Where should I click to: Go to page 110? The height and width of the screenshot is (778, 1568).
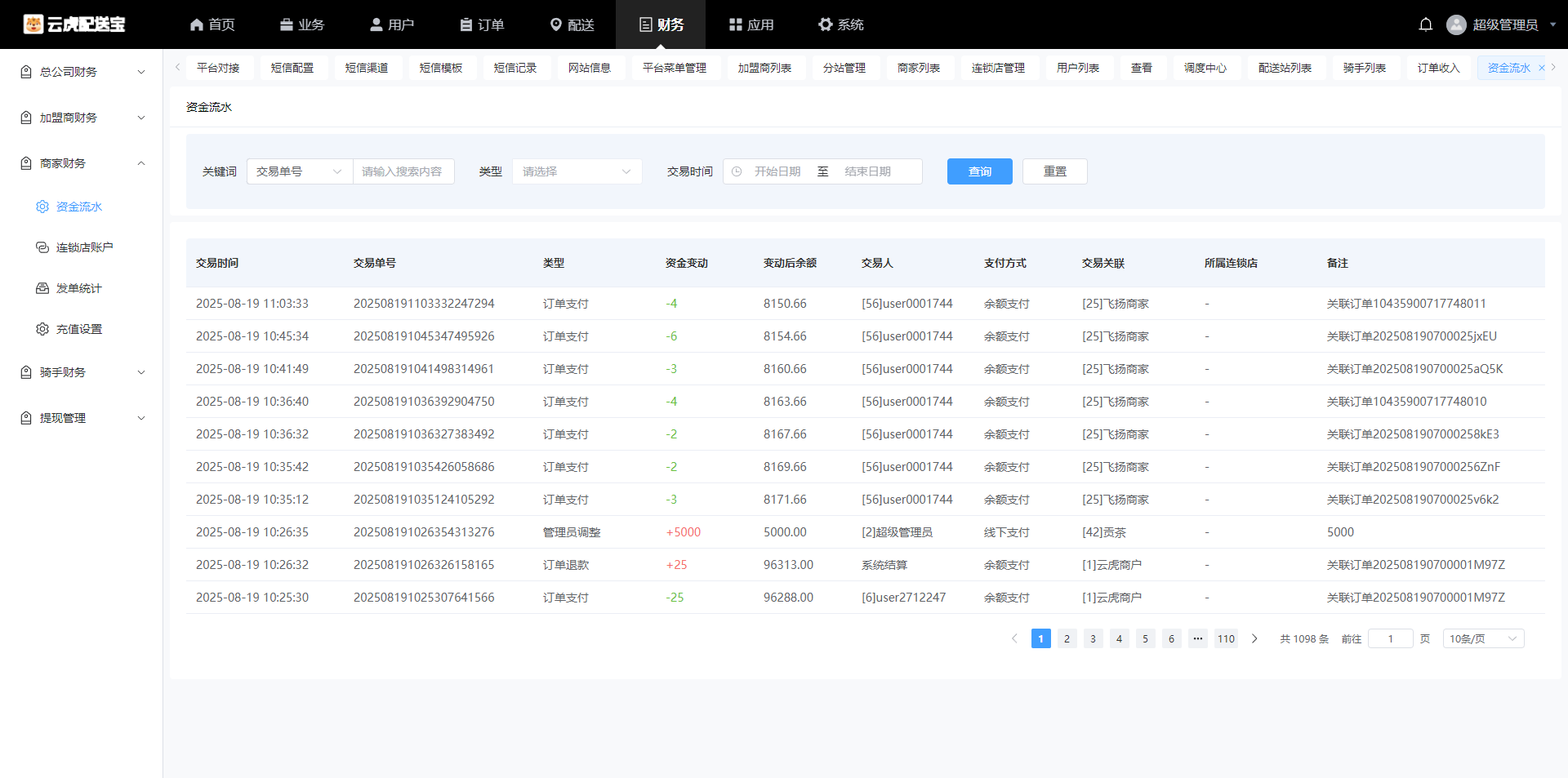1226,638
